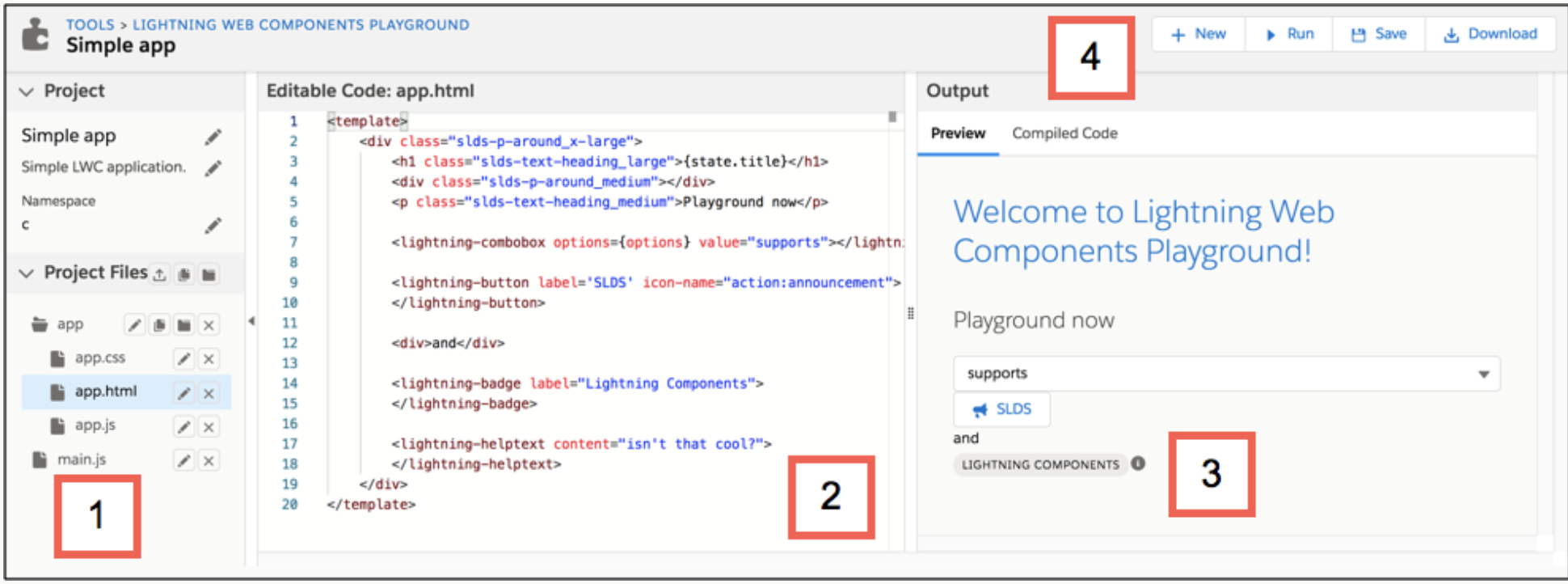Click the Lightning Components badge in preview
1568x584 pixels.
click(1040, 464)
